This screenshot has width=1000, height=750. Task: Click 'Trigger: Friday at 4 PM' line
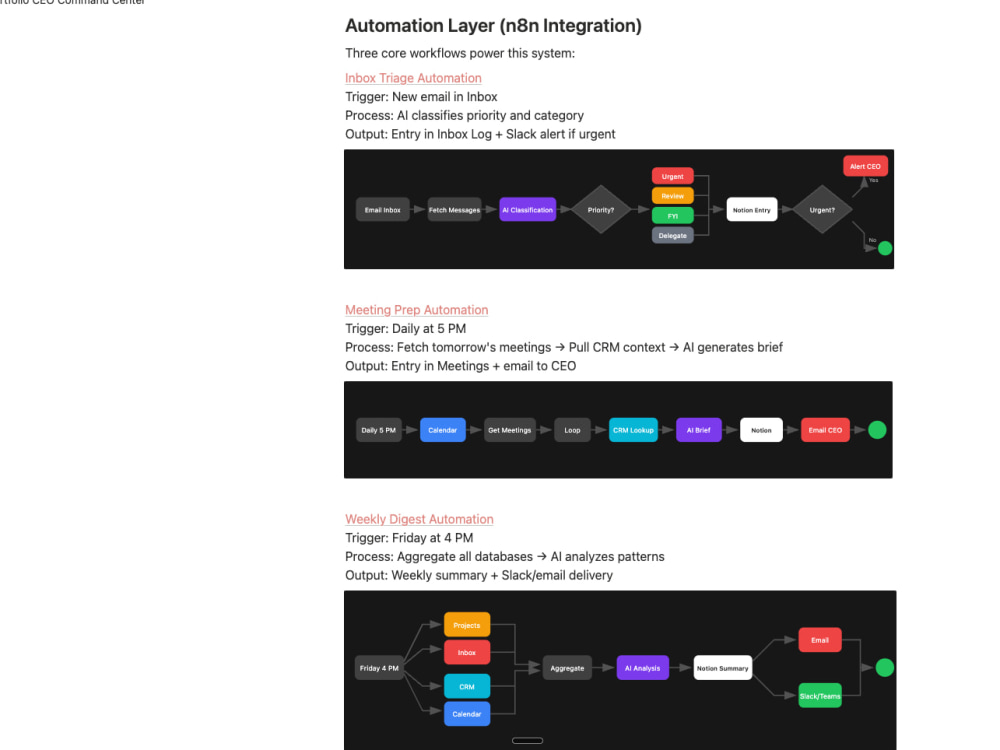click(409, 538)
